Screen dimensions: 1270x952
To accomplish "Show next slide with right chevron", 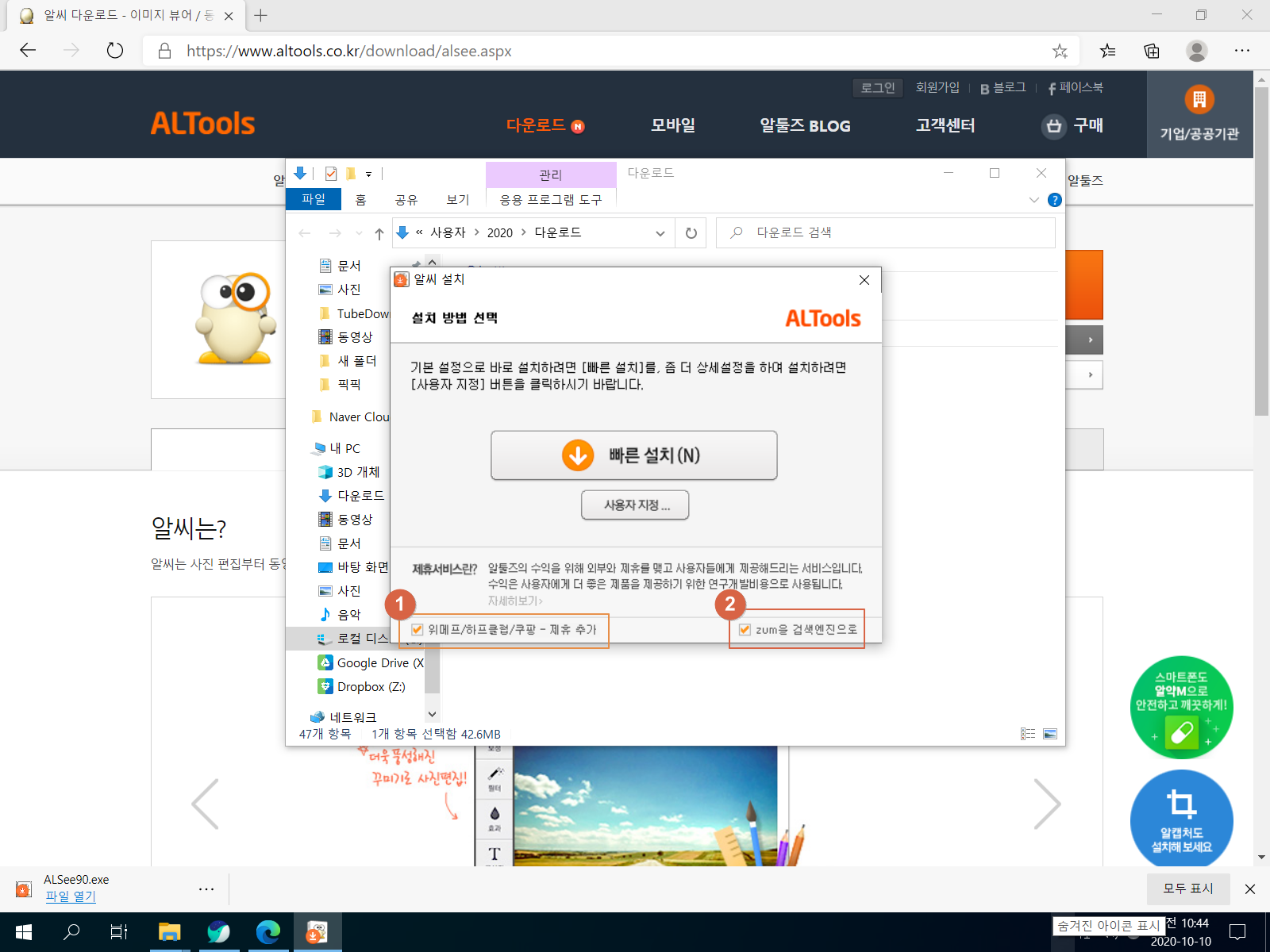I will click(x=1048, y=804).
